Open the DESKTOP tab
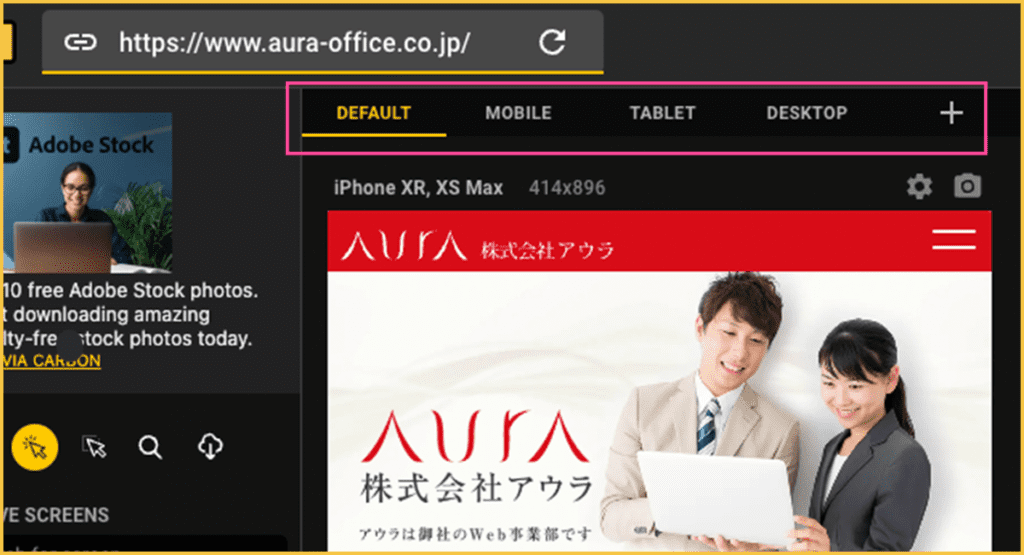The width and height of the screenshot is (1024, 555). [807, 113]
